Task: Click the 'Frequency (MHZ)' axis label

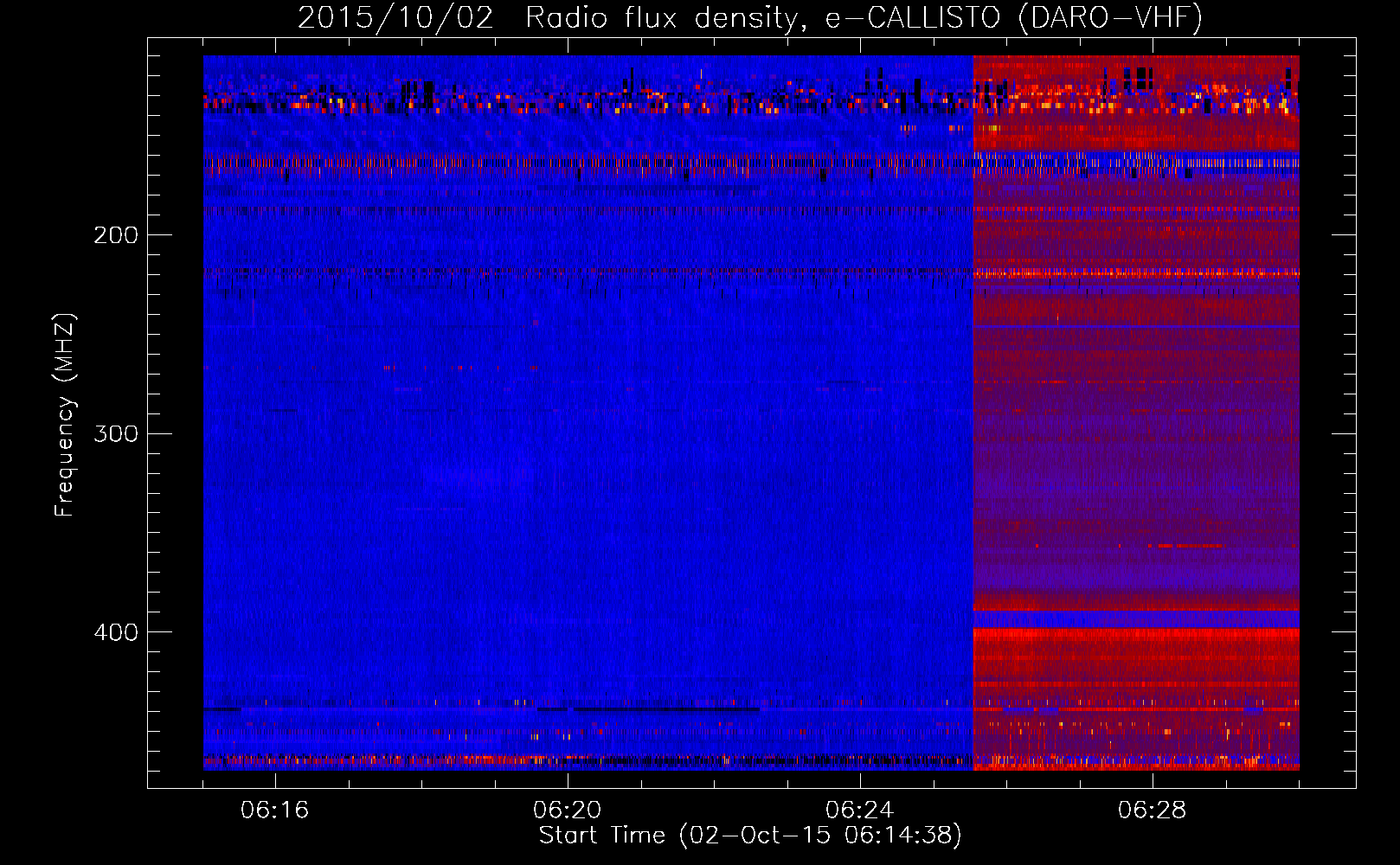Action: pyautogui.click(x=65, y=415)
